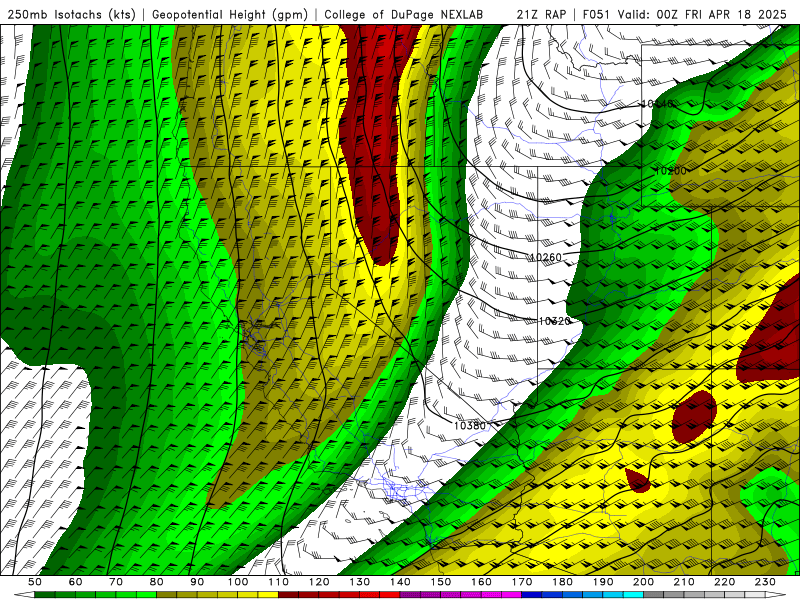The height and width of the screenshot is (600, 800).
Task: Click the 140 kts colorbar label
Action: [400, 582]
